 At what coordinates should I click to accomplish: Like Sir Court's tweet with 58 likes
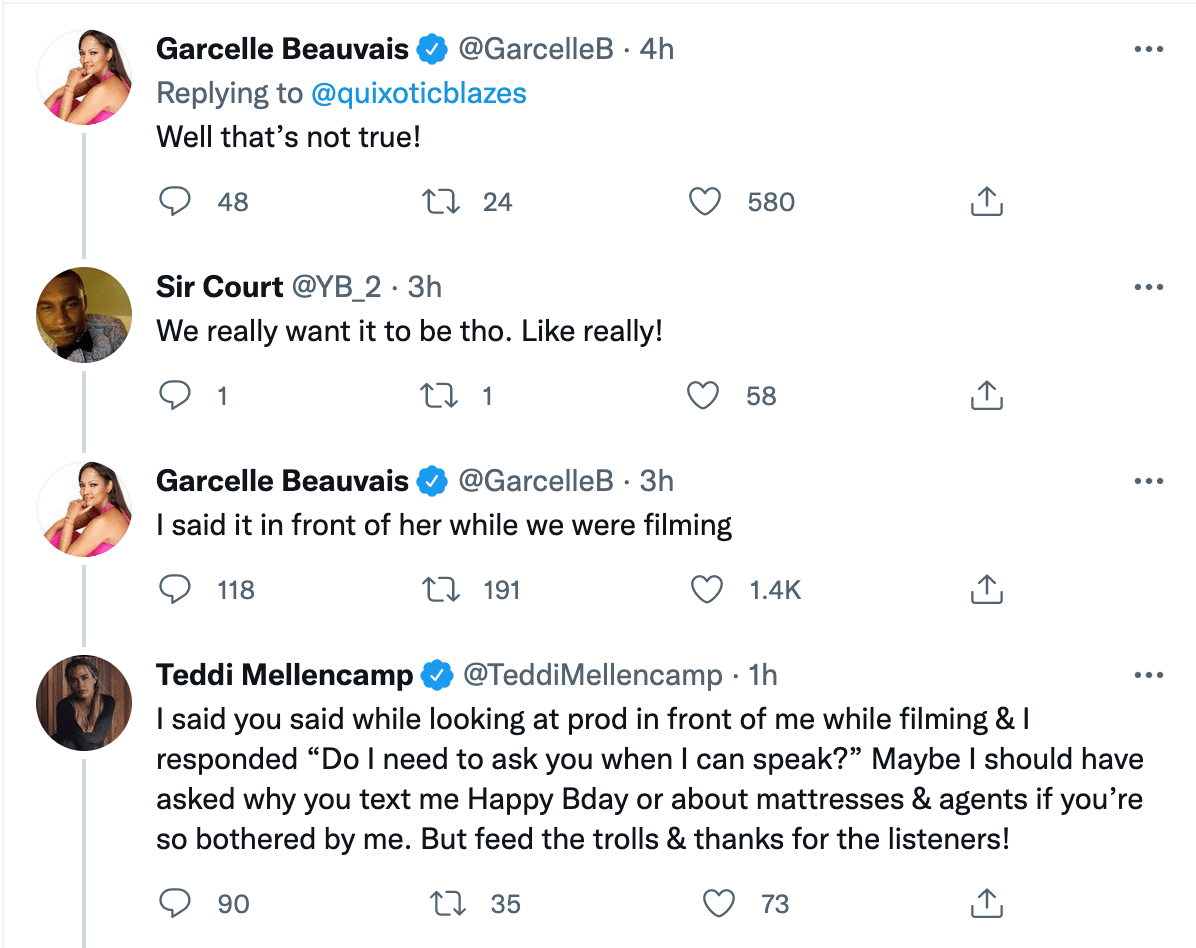(702, 395)
